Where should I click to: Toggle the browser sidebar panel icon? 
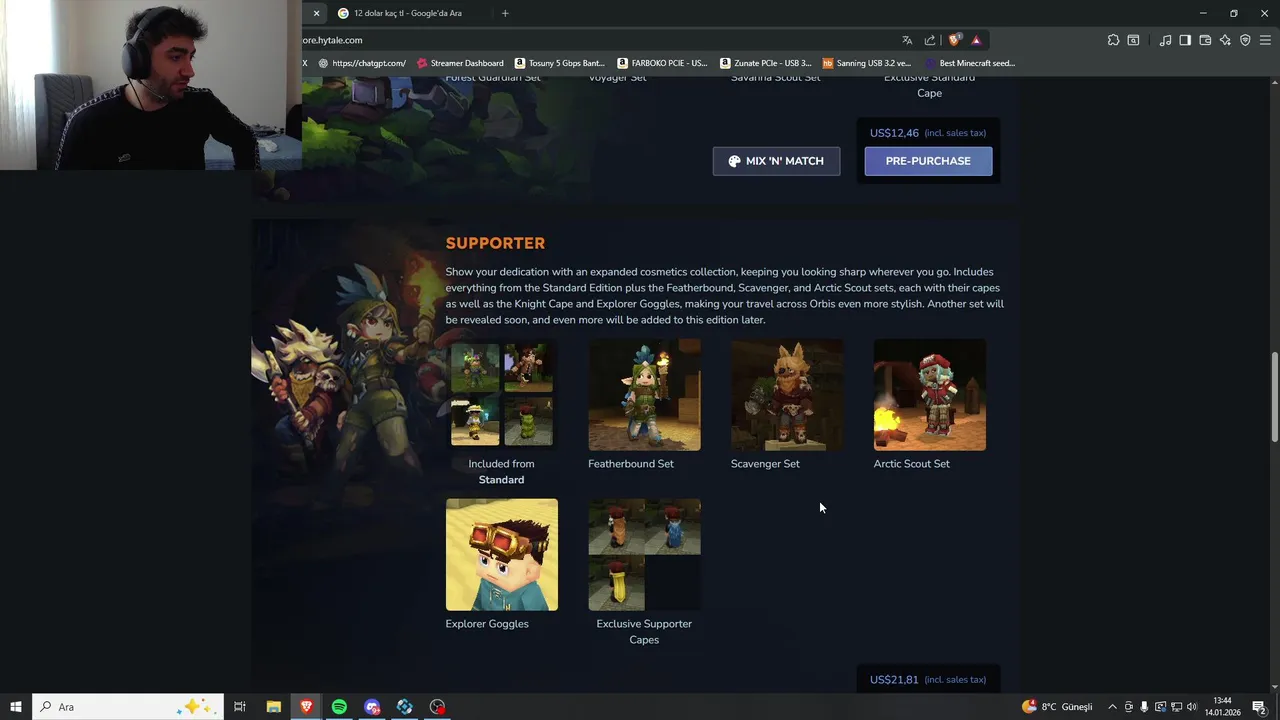click(x=1185, y=40)
